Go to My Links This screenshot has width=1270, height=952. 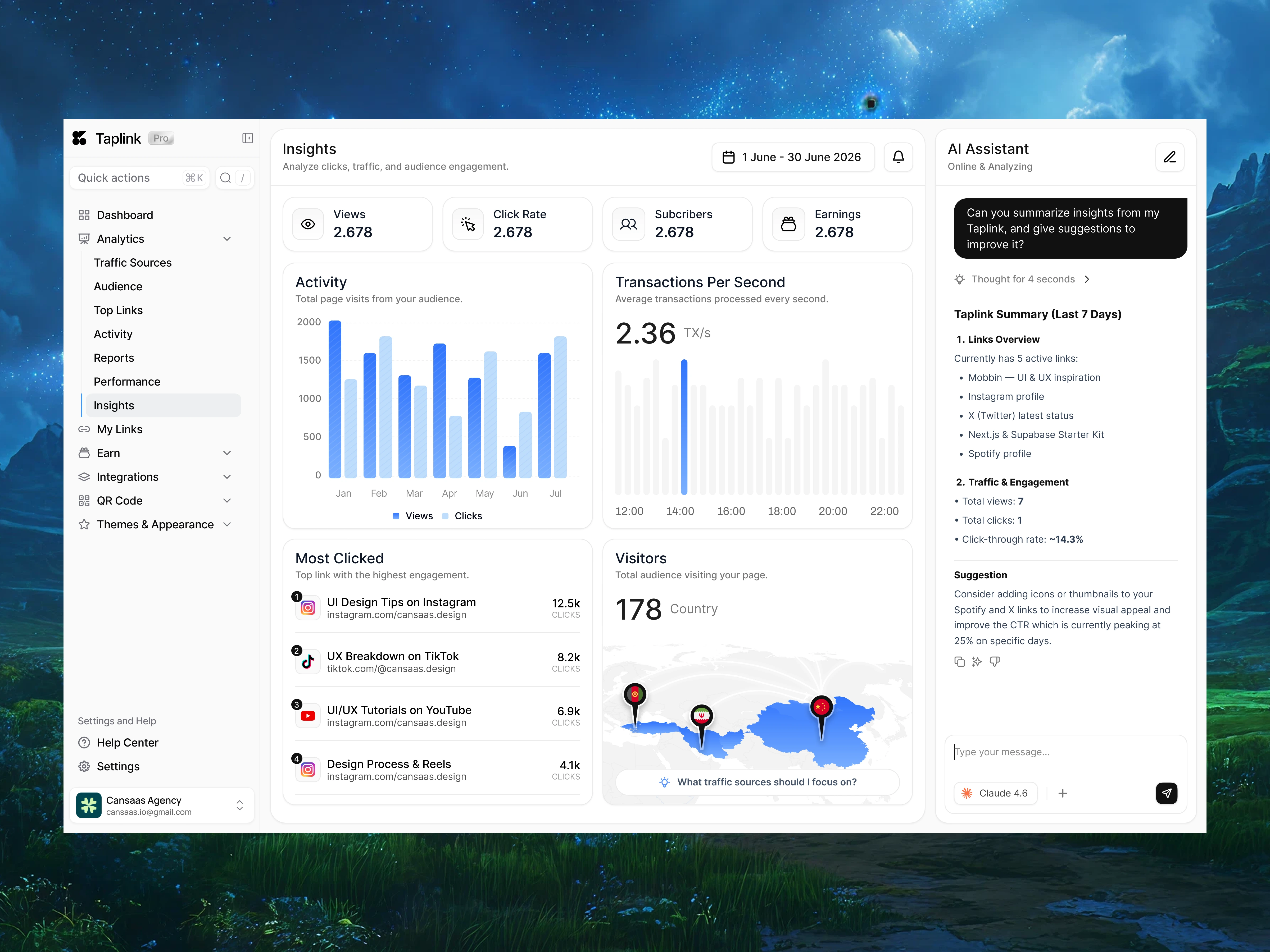tap(119, 429)
